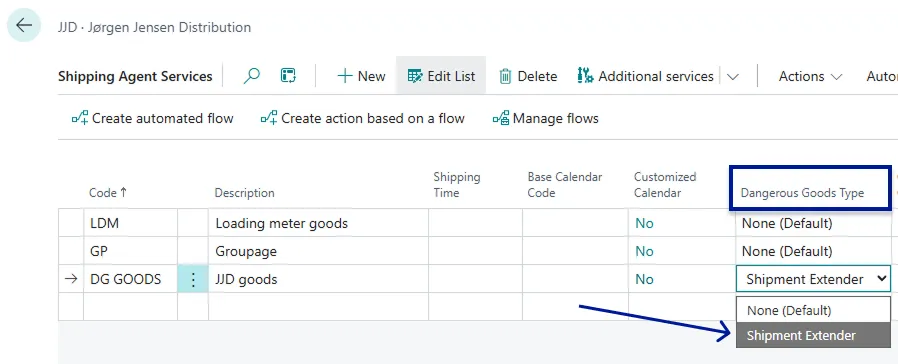
Task: Click the Dangerous Goods Type column header
Action: point(802,193)
